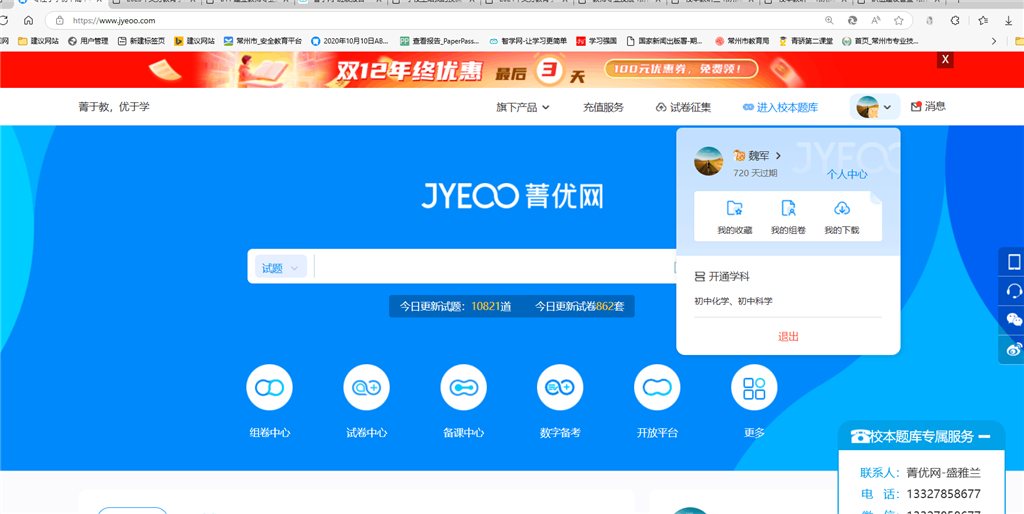Image resolution: width=1024 pixels, height=514 pixels.
Task: Open 我的收藏 favorites folder icon
Action: [x=735, y=208]
